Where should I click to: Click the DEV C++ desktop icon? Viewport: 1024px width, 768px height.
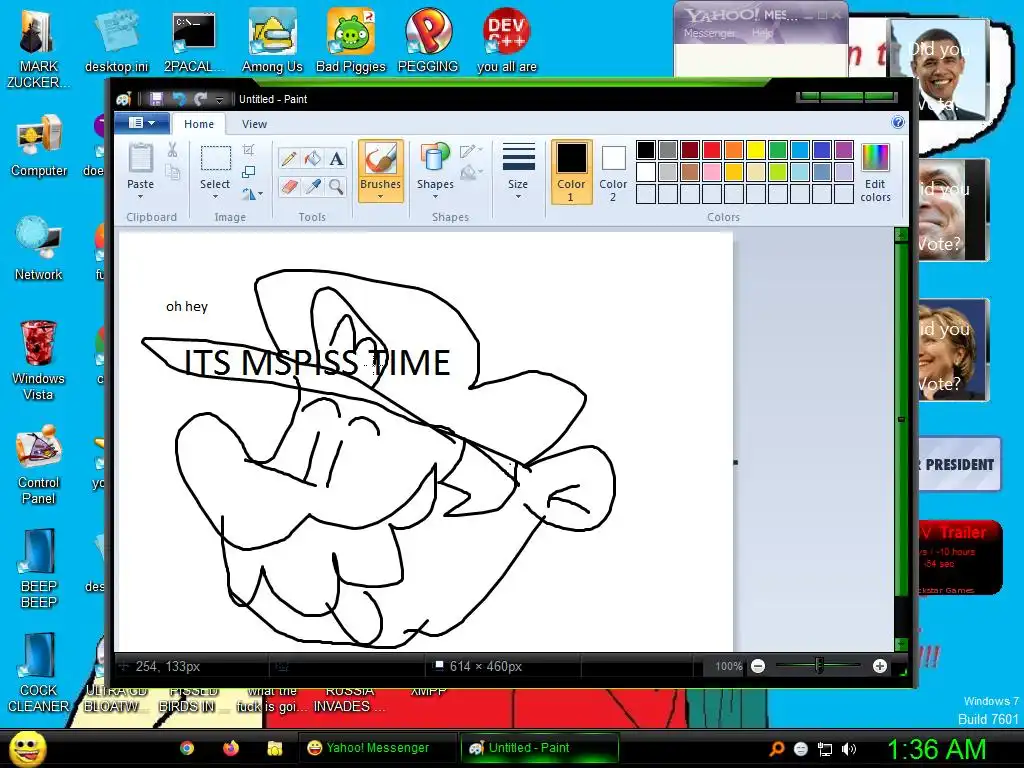tap(507, 40)
